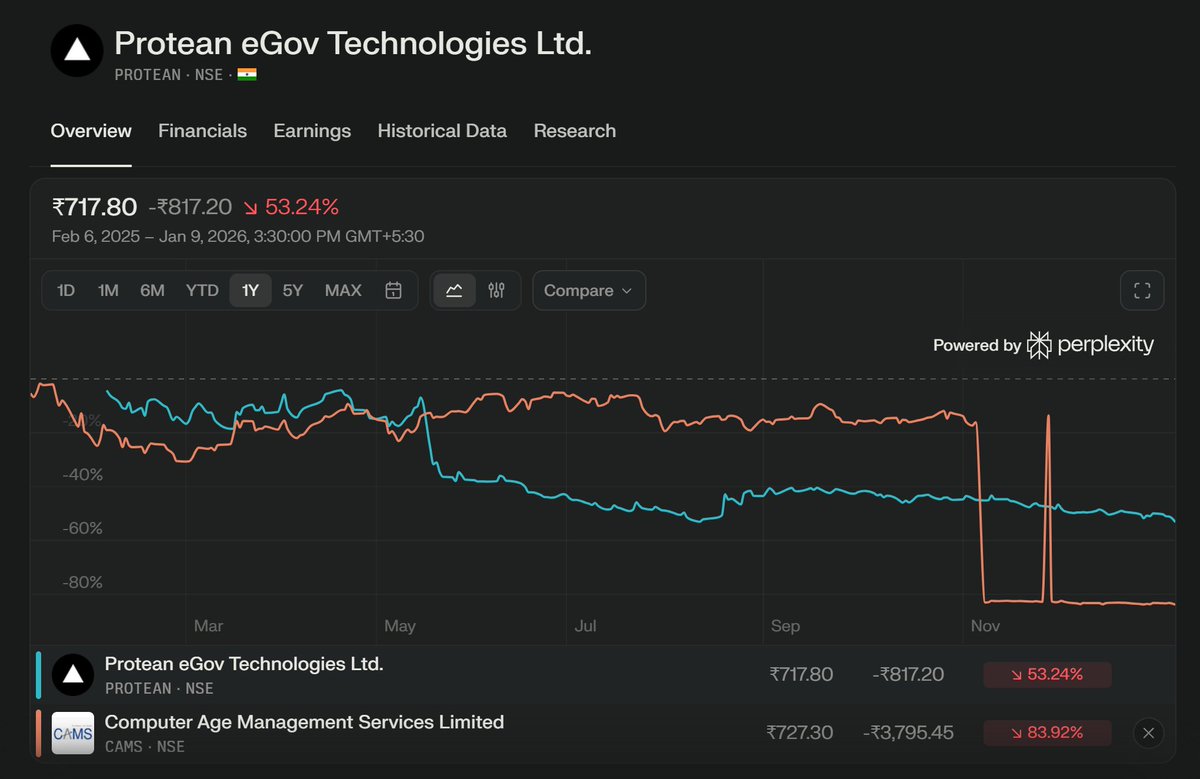Click the India flag icon
The width and height of the screenshot is (1200, 779).
point(247,75)
